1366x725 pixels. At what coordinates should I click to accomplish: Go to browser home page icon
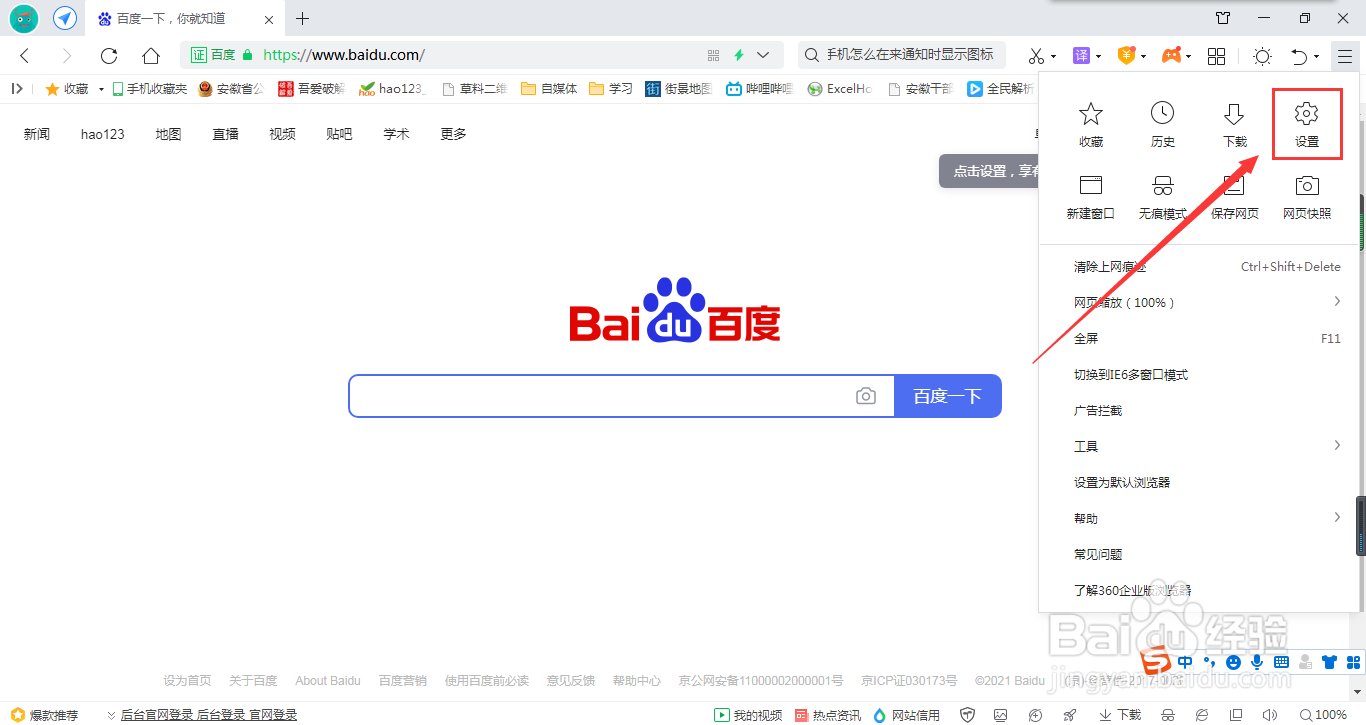pos(150,56)
